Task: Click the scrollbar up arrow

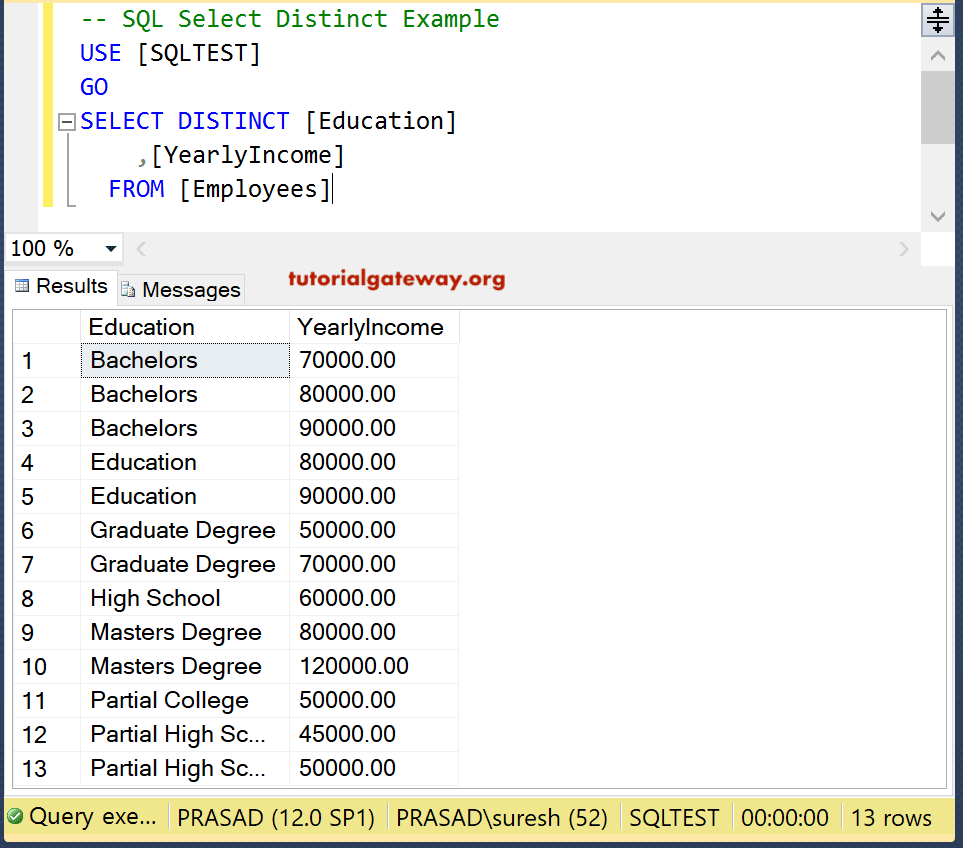Action: tap(937, 55)
